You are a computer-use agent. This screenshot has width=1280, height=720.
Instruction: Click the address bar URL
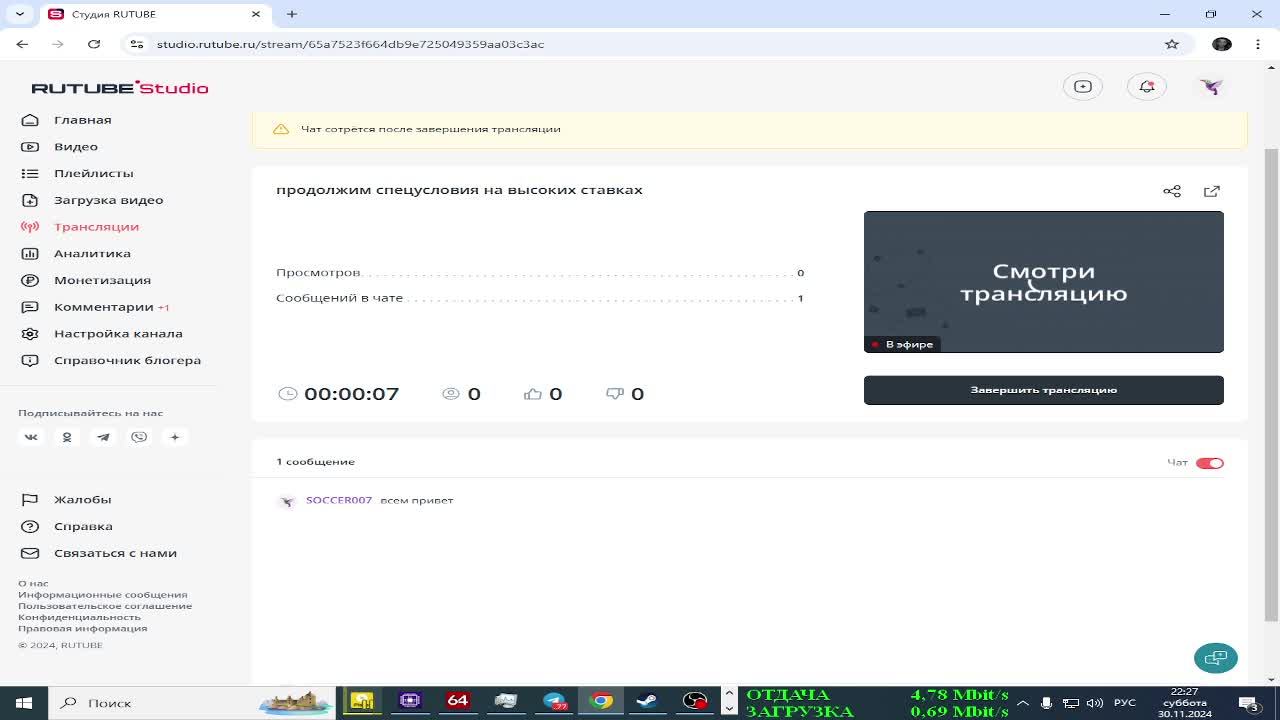[x=350, y=44]
